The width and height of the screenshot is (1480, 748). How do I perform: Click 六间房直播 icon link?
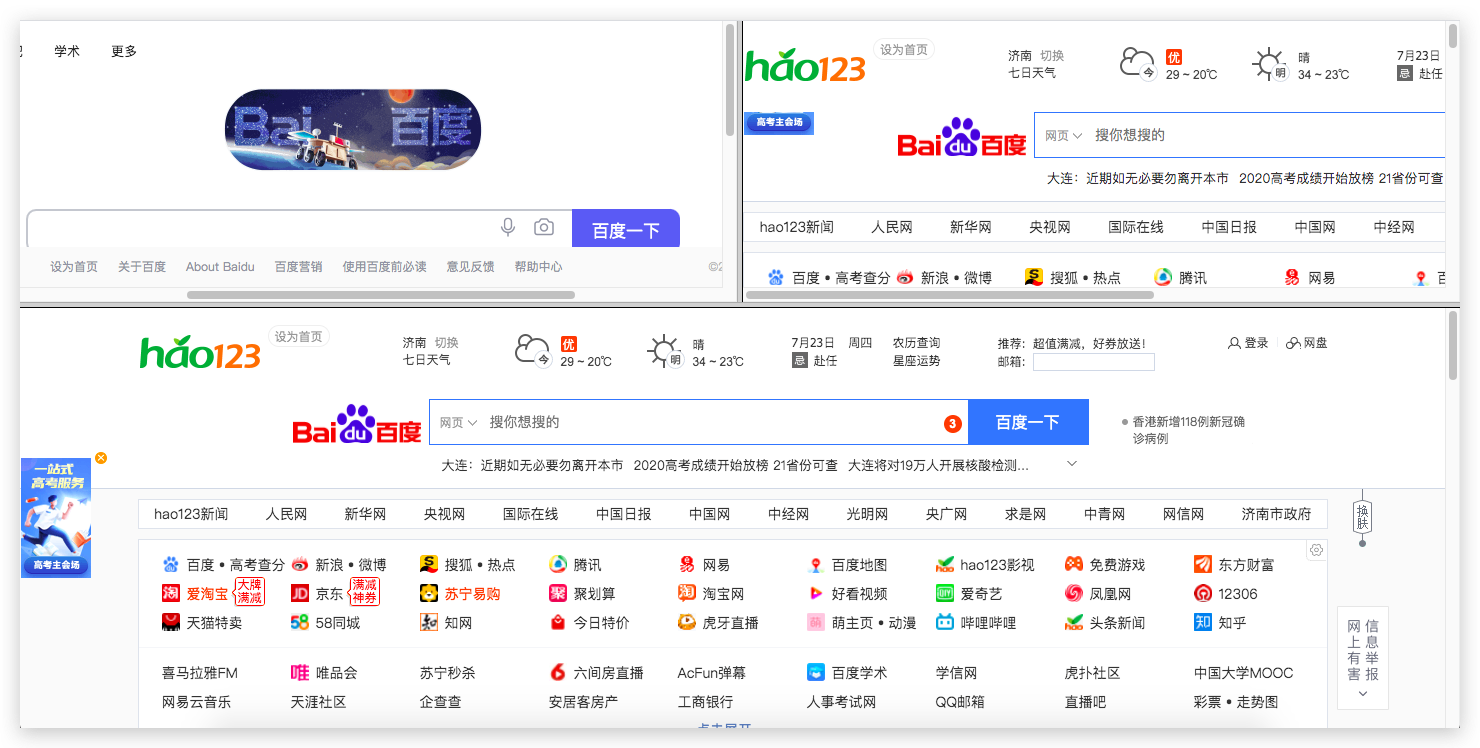point(558,673)
